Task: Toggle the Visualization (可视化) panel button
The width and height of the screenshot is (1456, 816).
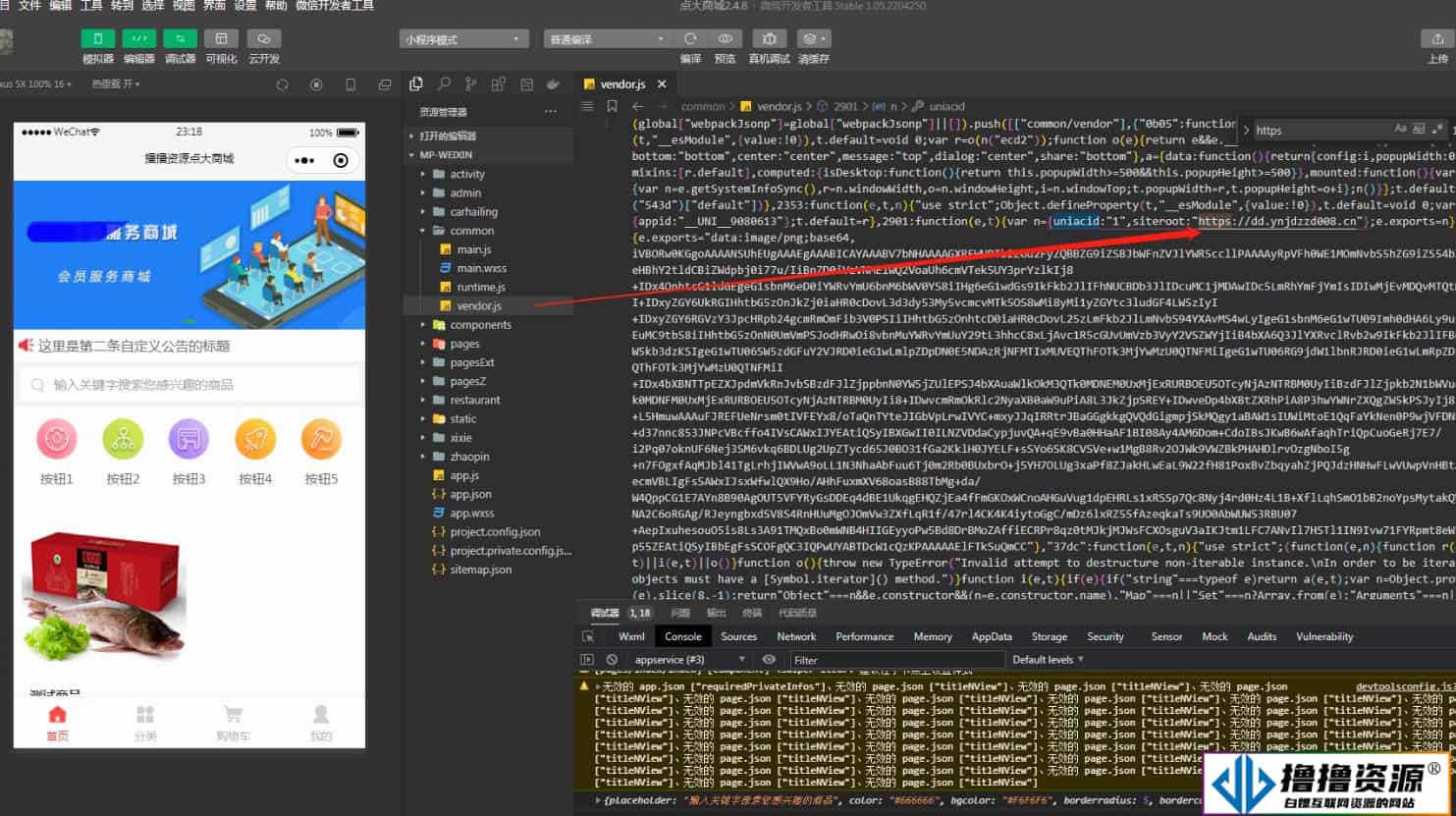Action: [x=221, y=38]
